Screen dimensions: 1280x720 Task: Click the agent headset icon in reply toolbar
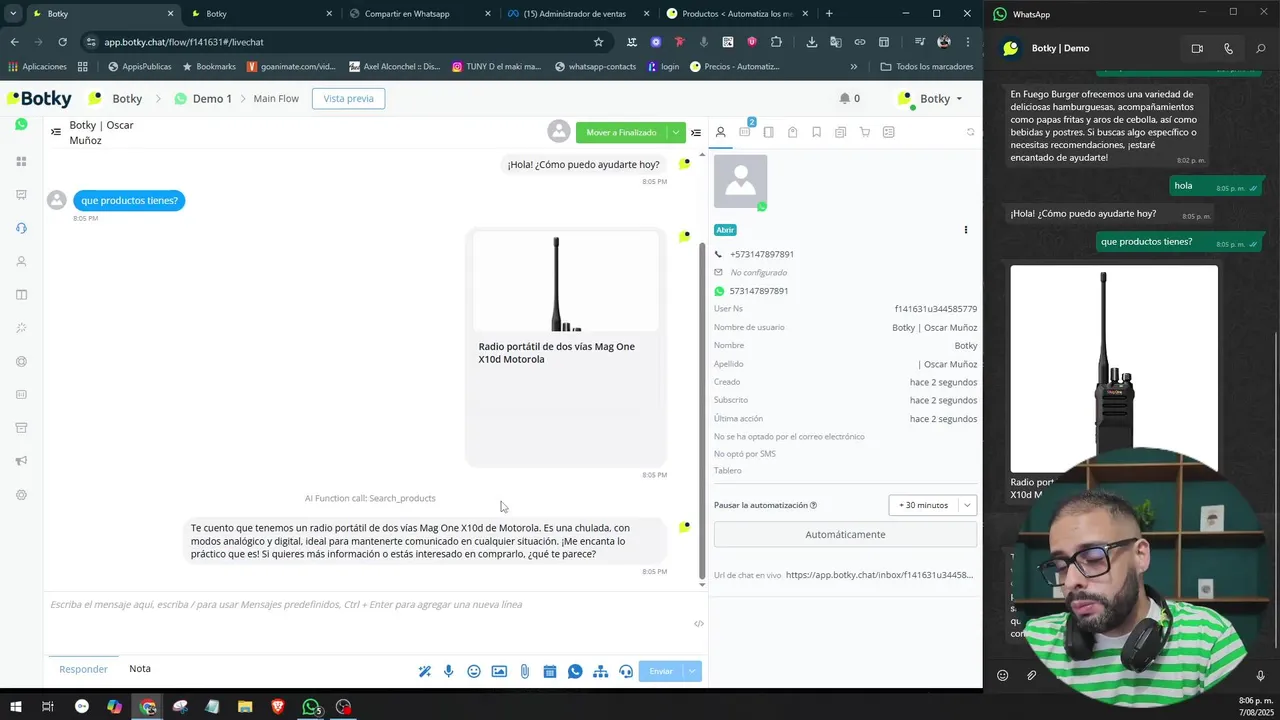coord(626,671)
